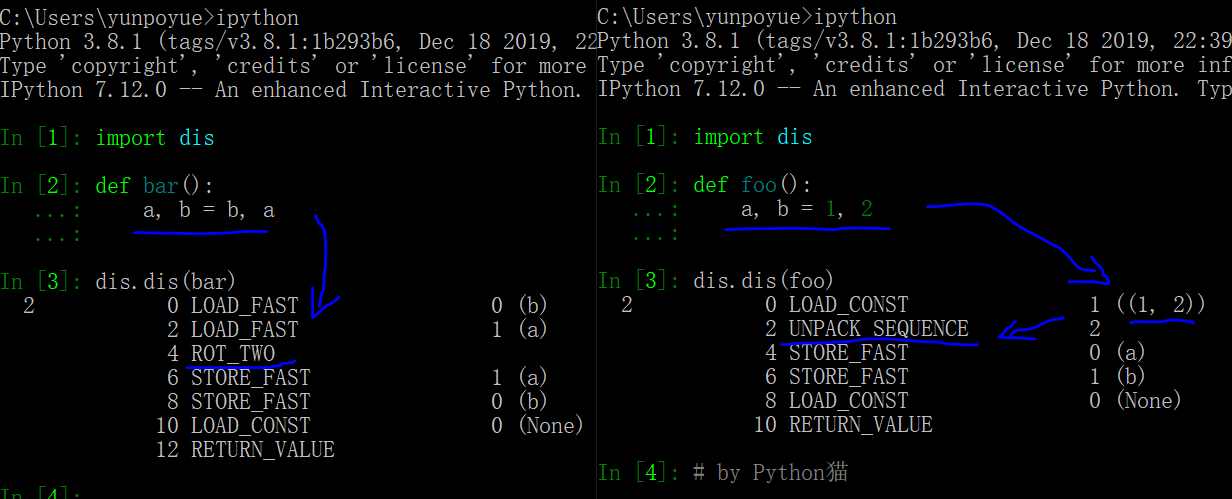1232x499 pixels.
Task: Click STORE_FAST at offset 6 in left terminal
Action: click(x=251, y=377)
